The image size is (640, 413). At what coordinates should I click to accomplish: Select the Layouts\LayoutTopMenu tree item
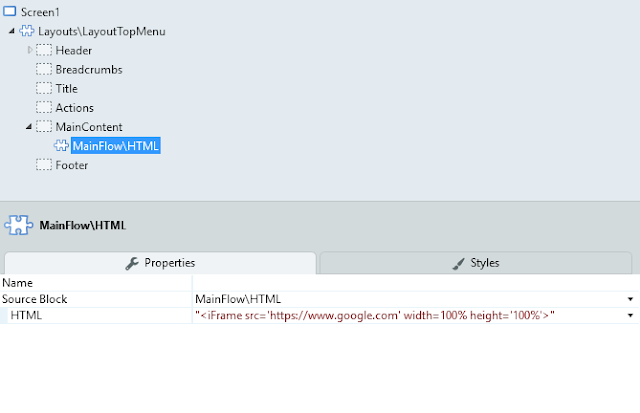(102, 31)
